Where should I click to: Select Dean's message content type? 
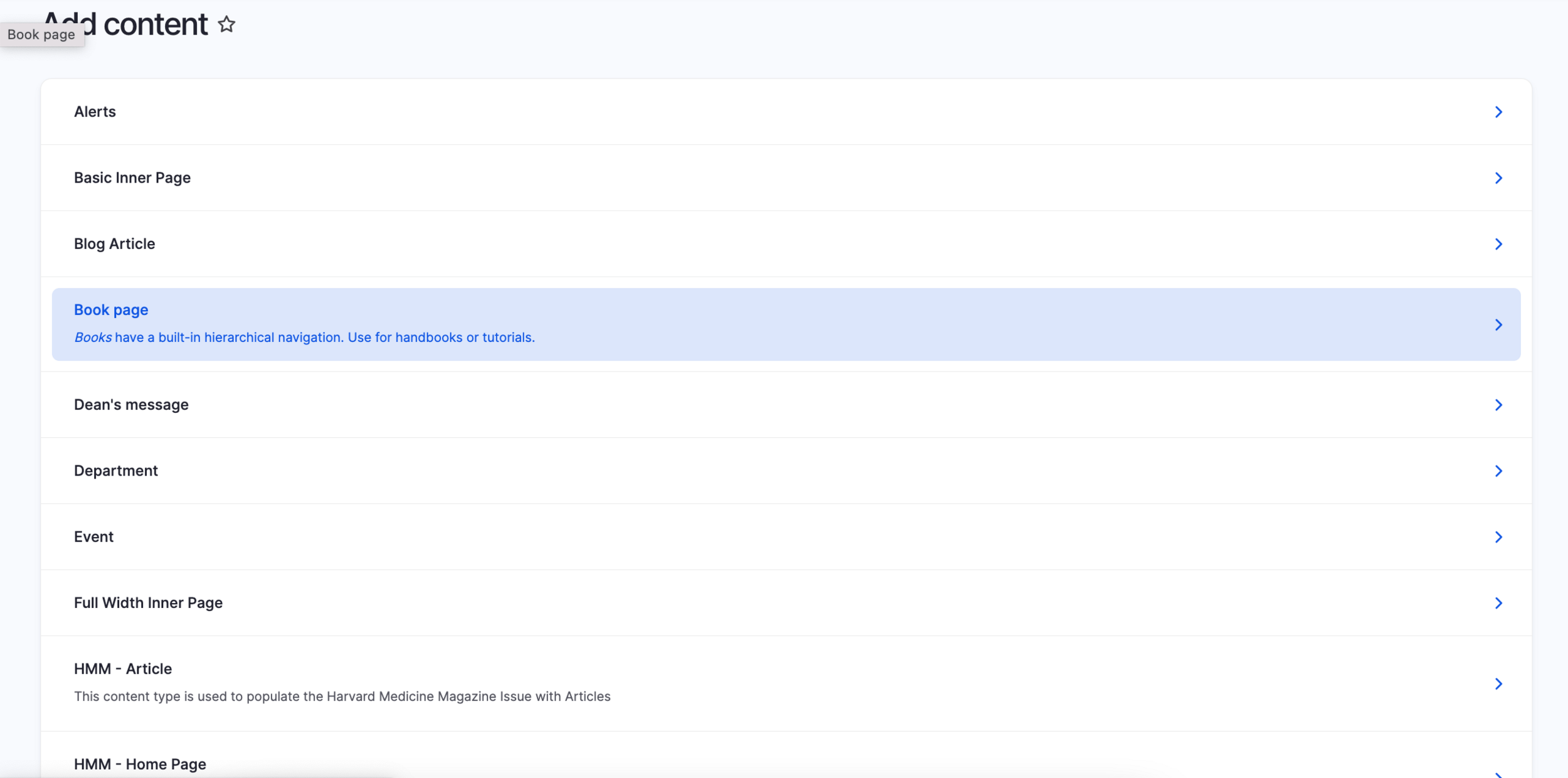pos(131,405)
